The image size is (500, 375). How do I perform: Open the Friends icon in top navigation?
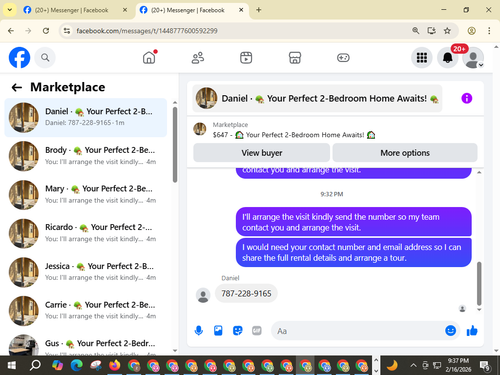pos(198,58)
